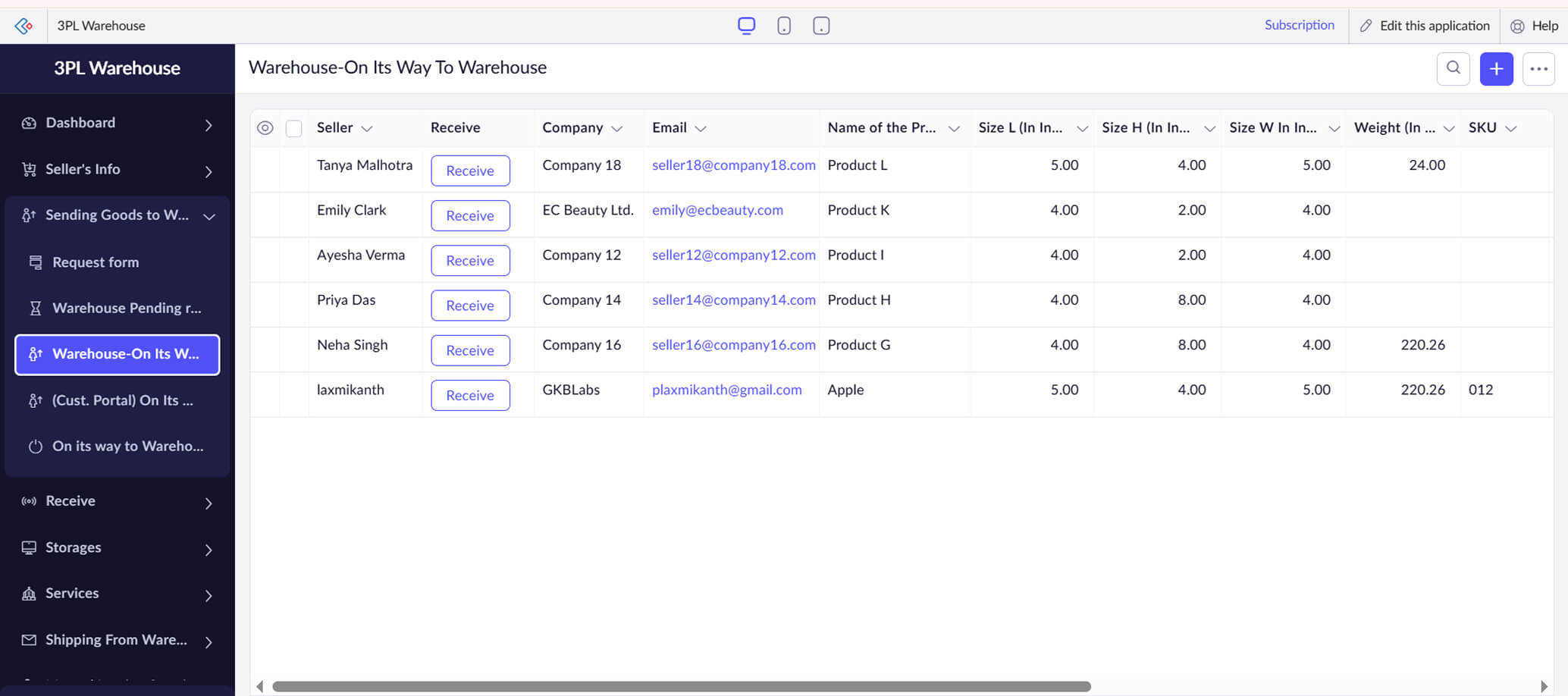Switch to desktop view icon
This screenshot has height=696, width=1568.
coord(746,26)
